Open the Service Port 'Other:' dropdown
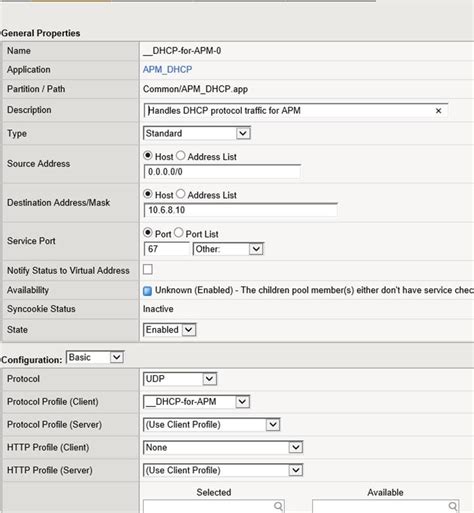474x513 pixels. [228, 249]
